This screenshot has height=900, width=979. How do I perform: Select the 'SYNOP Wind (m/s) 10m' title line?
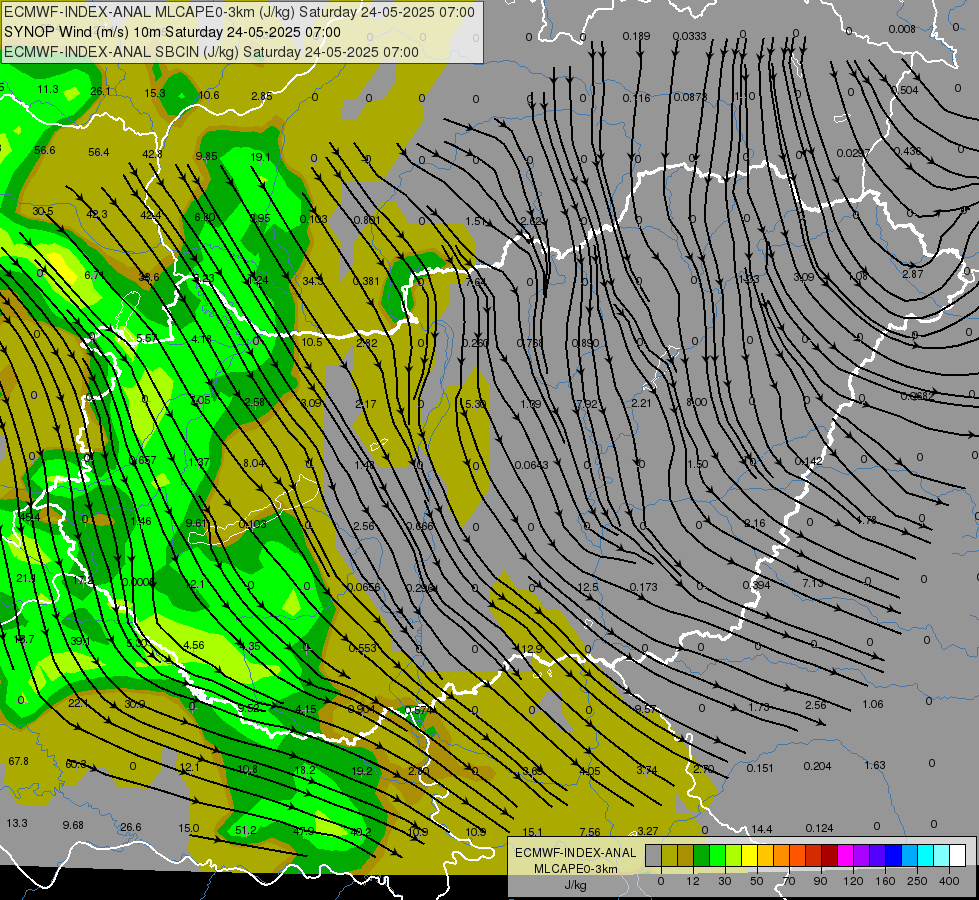[x=172, y=32]
